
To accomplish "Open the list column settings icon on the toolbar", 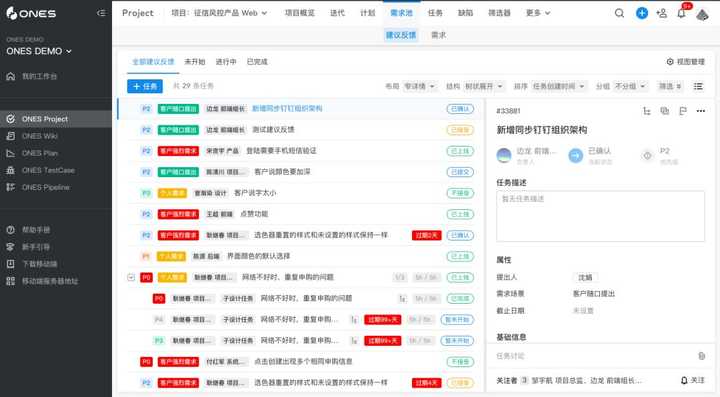I will pyautogui.click(x=698, y=86).
